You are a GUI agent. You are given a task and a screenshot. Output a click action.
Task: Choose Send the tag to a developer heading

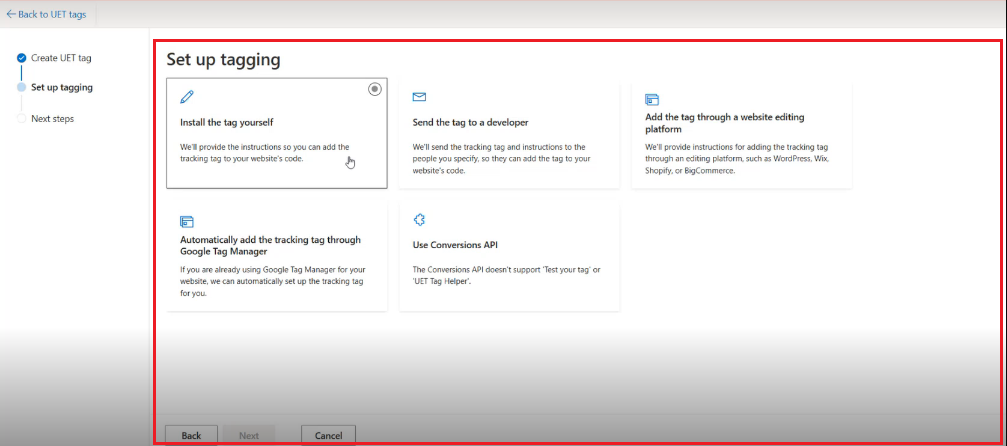[470, 122]
